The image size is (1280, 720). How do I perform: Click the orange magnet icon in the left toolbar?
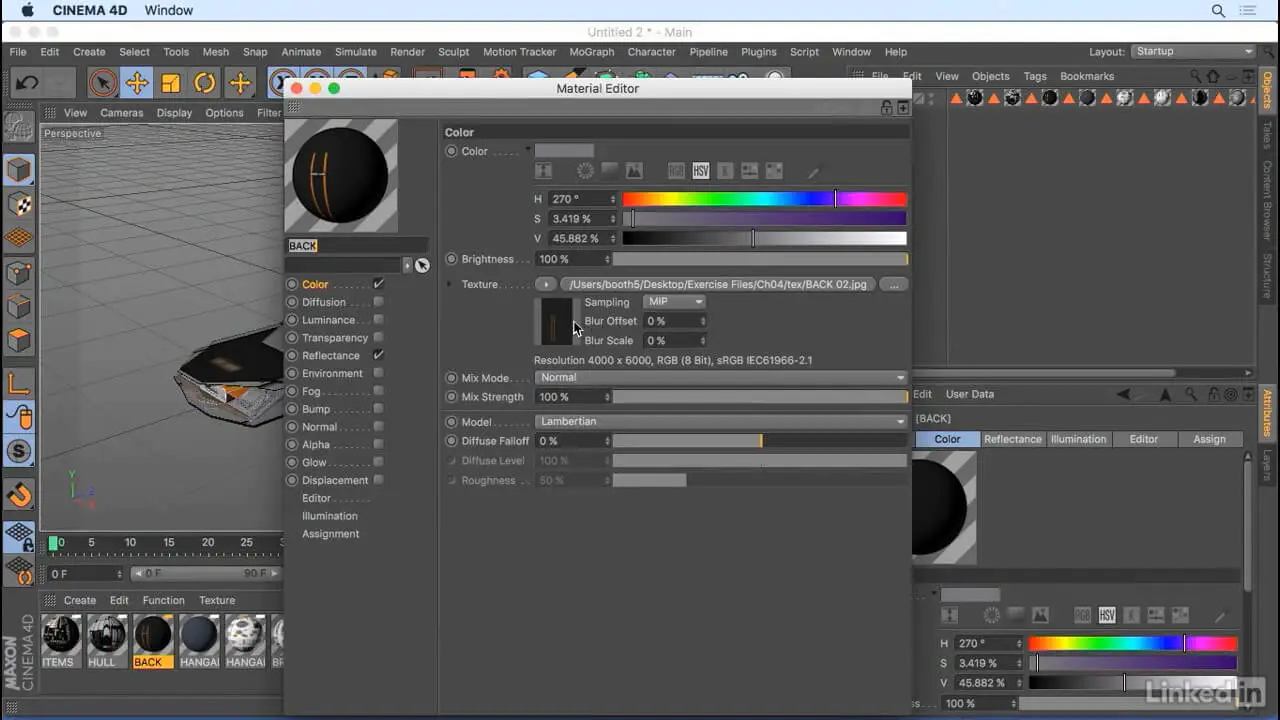[x=19, y=494]
